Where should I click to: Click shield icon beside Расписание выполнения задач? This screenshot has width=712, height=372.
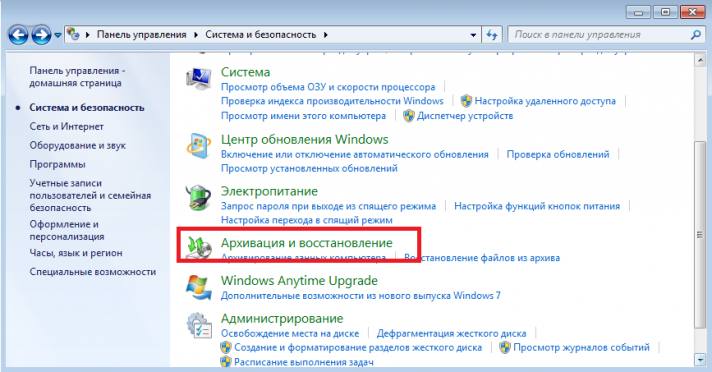[x=226, y=362]
